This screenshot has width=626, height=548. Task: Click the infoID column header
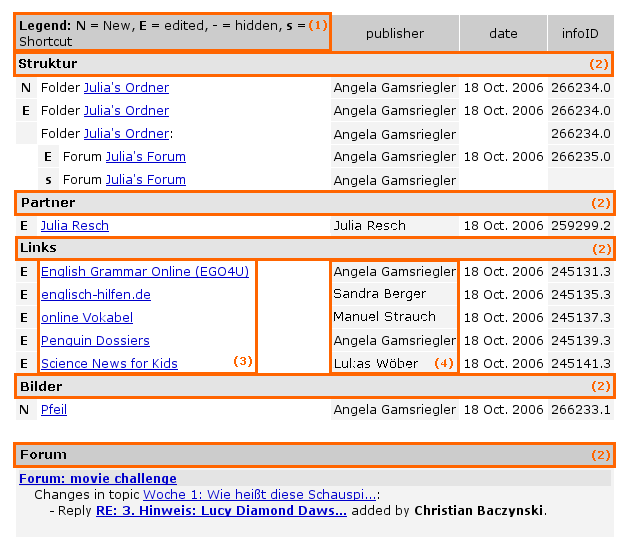point(580,34)
